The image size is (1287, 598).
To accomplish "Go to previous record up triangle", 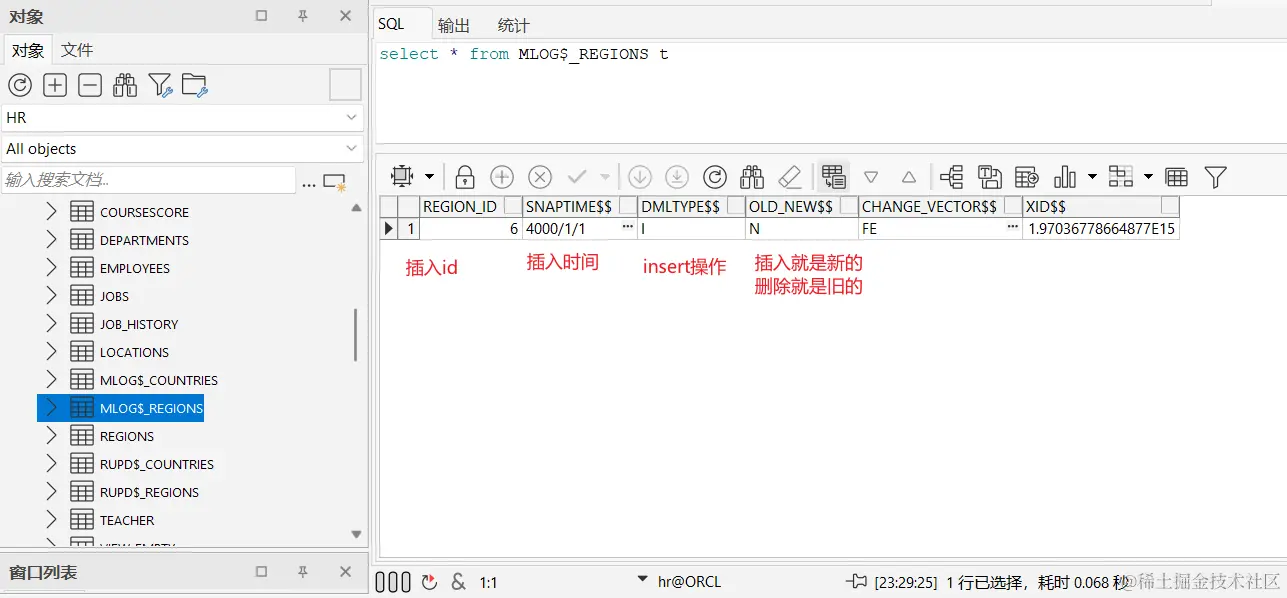I will [x=908, y=177].
